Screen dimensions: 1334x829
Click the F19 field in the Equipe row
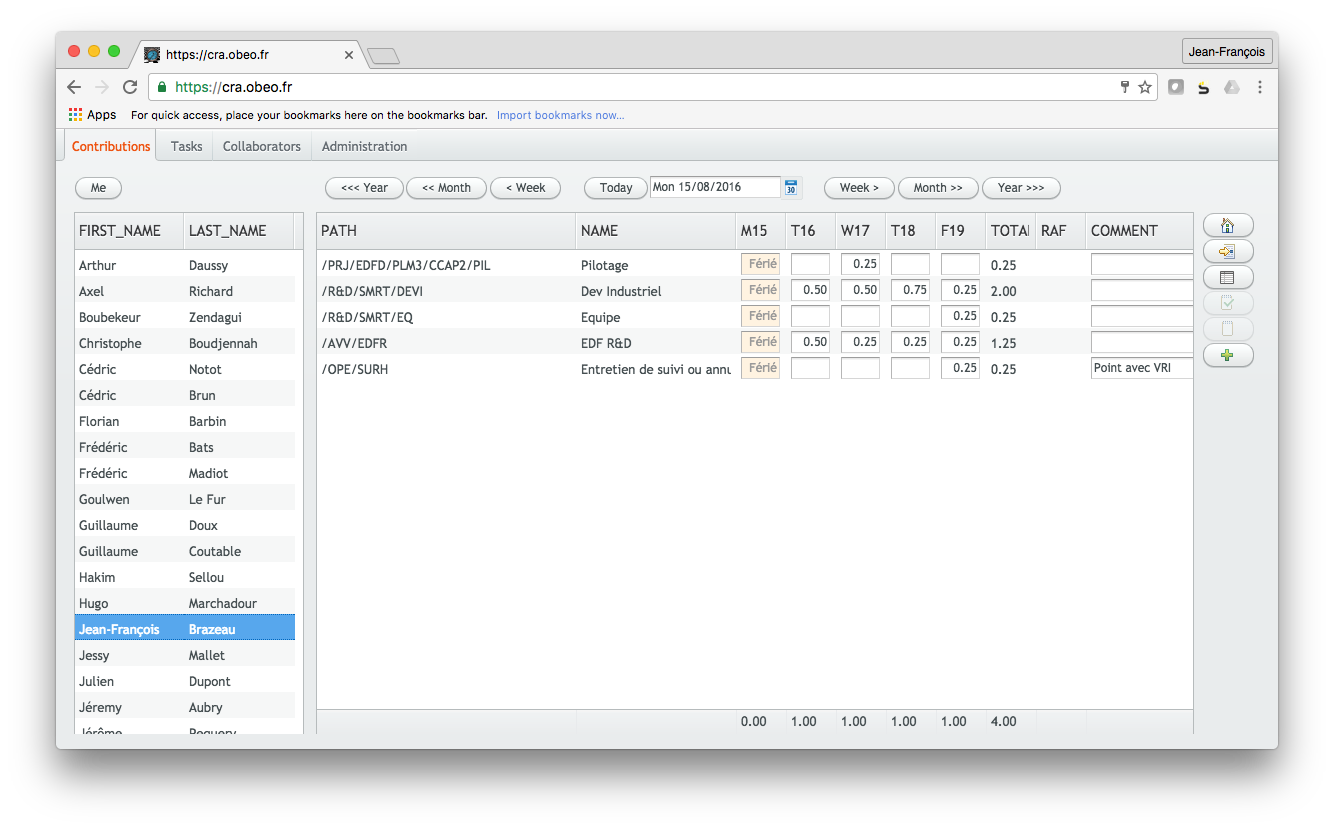tap(960, 317)
